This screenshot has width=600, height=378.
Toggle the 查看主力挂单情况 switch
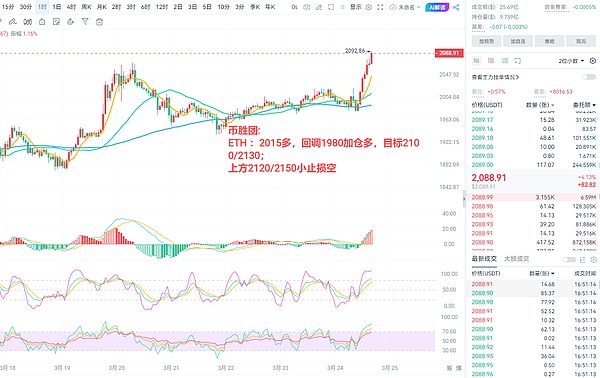pyautogui.click(x=589, y=77)
